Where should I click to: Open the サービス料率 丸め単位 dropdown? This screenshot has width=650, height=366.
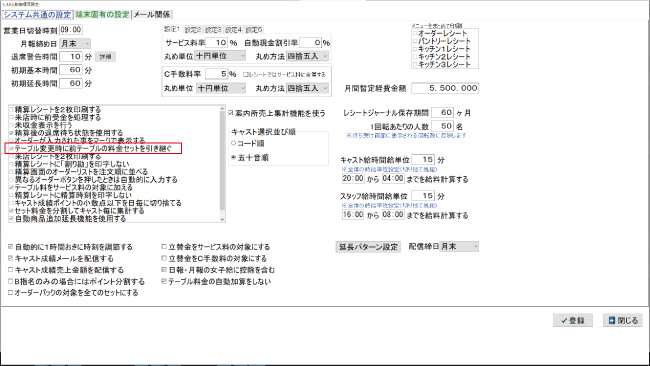(x=221, y=56)
